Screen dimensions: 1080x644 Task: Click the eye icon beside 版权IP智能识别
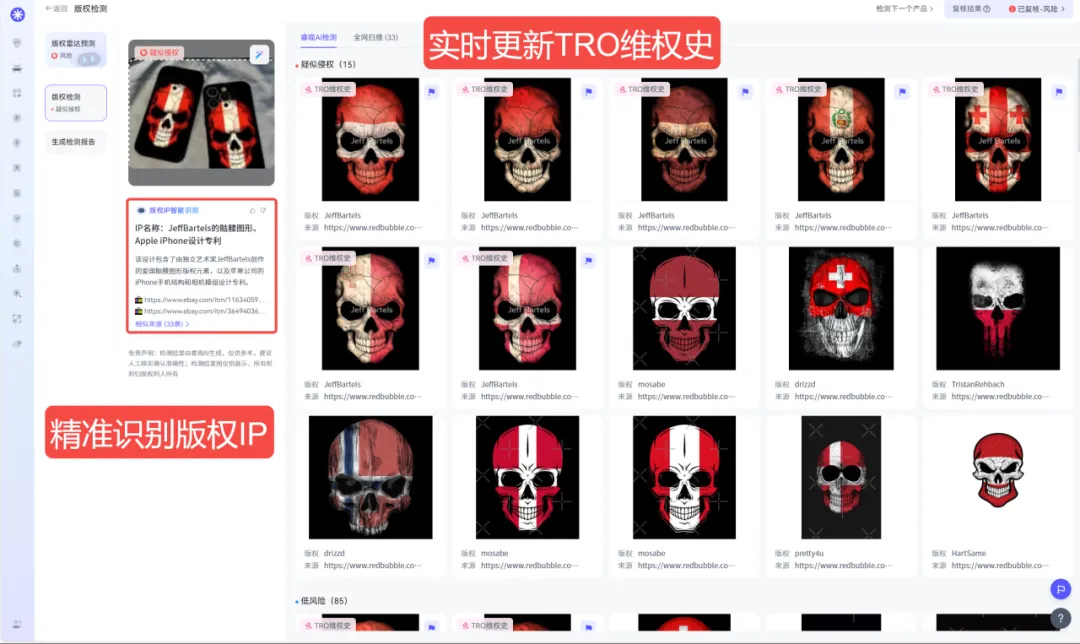(141, 211)
